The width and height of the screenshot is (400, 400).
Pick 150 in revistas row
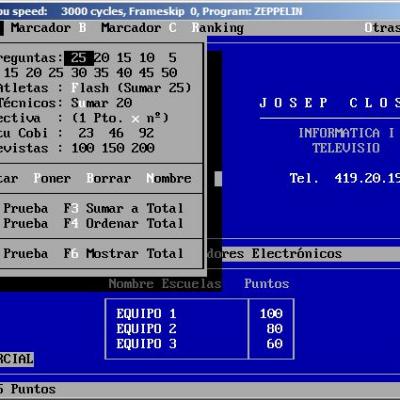113,148
